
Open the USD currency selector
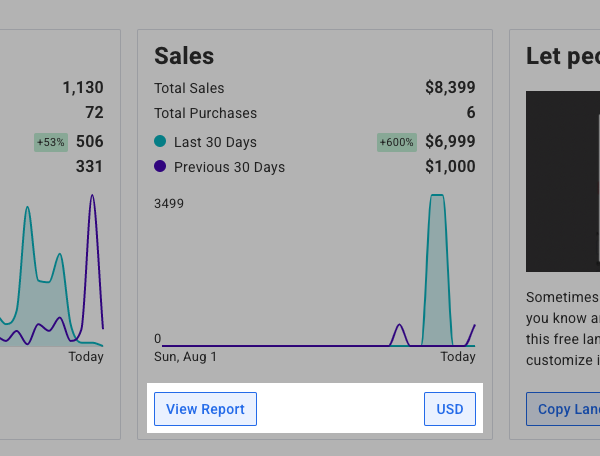click(x=450, y=409)
